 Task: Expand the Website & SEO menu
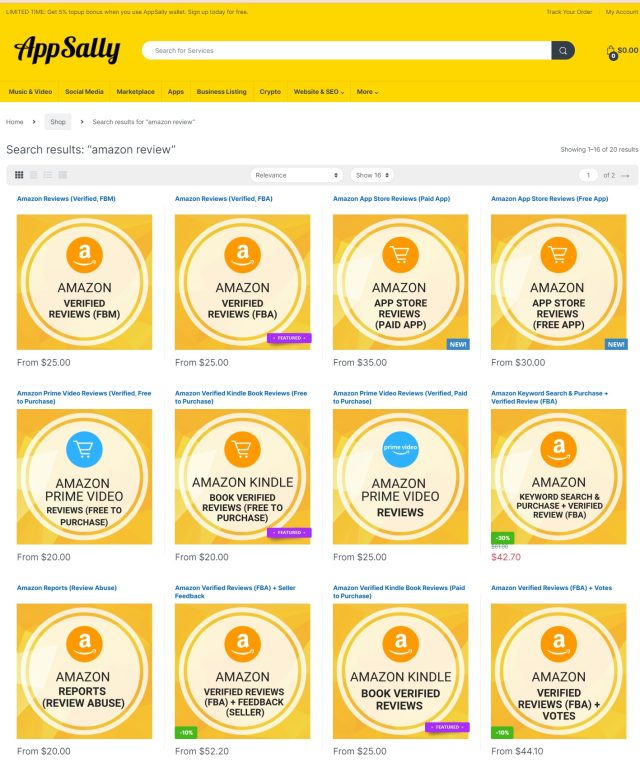click(x=319, y=92)
